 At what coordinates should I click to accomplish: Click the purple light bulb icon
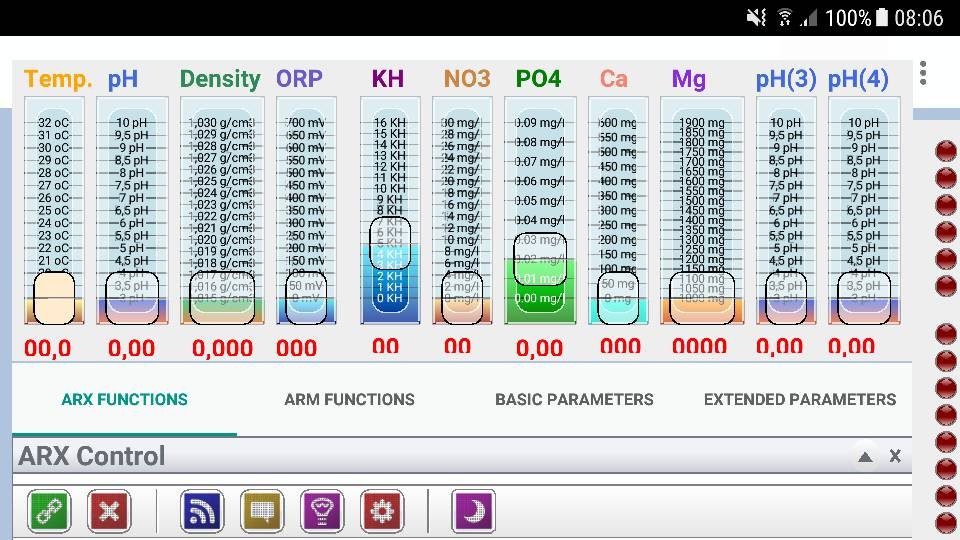pyautogui.click(x=322, y=511)
